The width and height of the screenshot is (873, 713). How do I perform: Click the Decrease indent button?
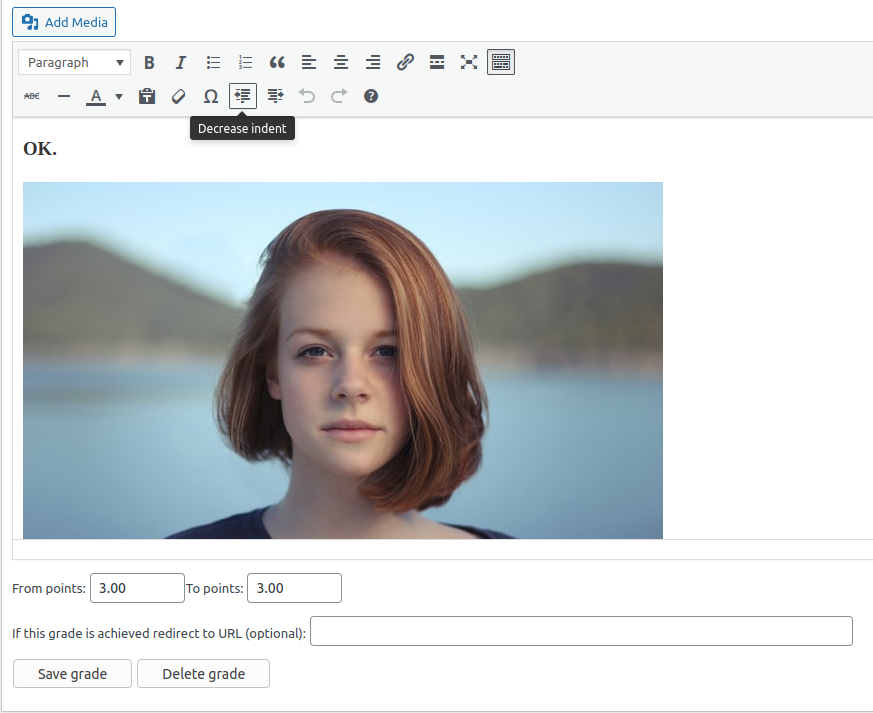point(243,97)
